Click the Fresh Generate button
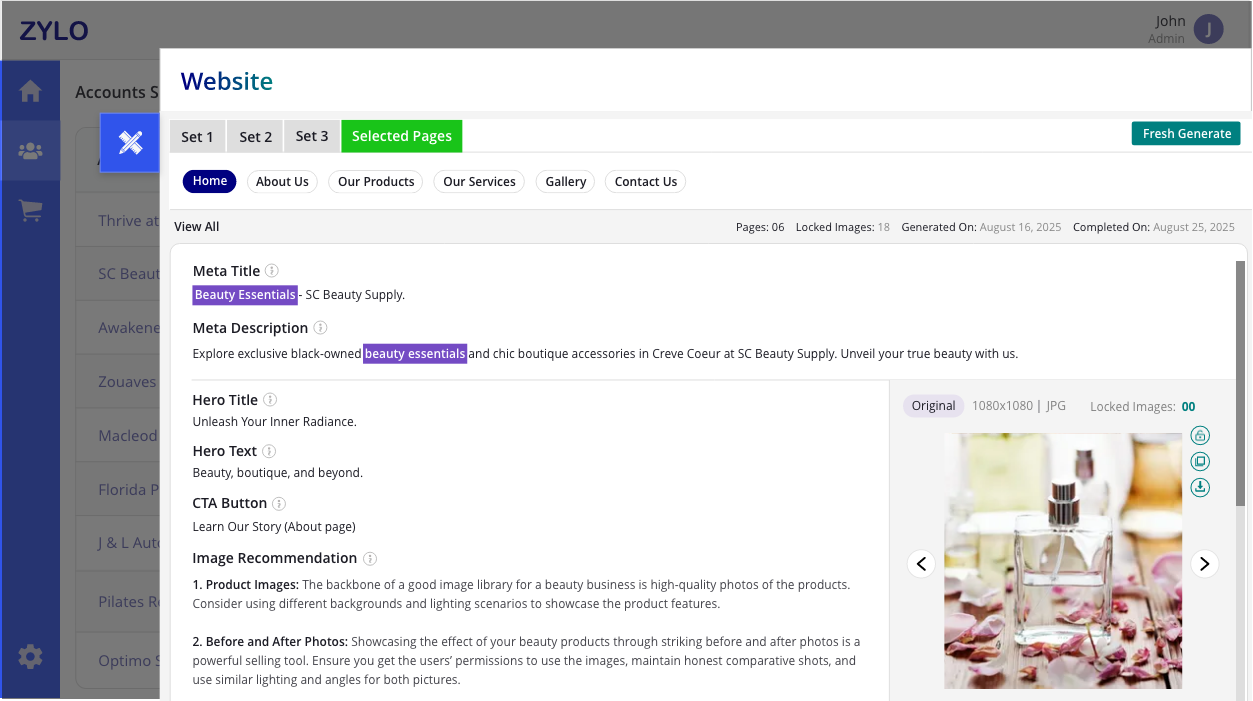The width and height of the screenshot is (1253, 701). [x=1186, y=134]
